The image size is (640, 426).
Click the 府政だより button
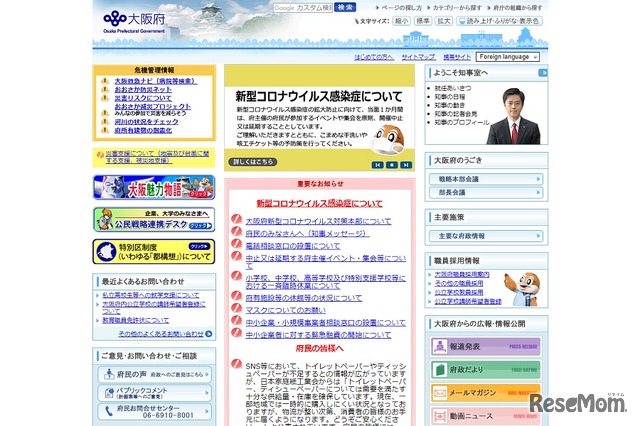486,370
